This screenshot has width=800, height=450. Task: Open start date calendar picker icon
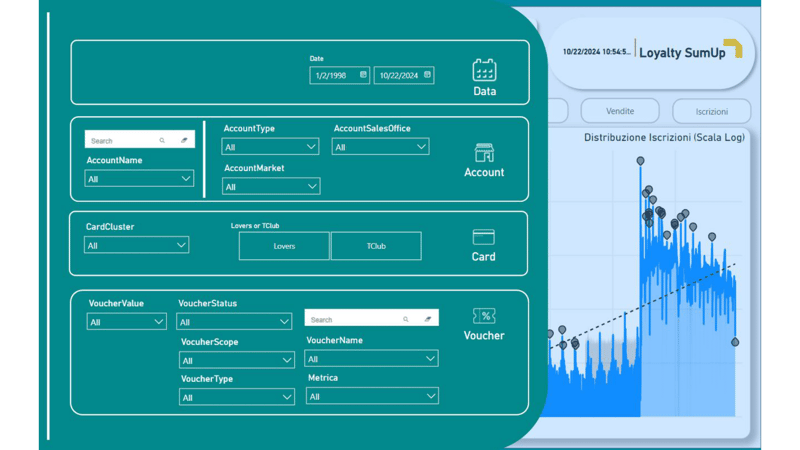tap(363, 75)
